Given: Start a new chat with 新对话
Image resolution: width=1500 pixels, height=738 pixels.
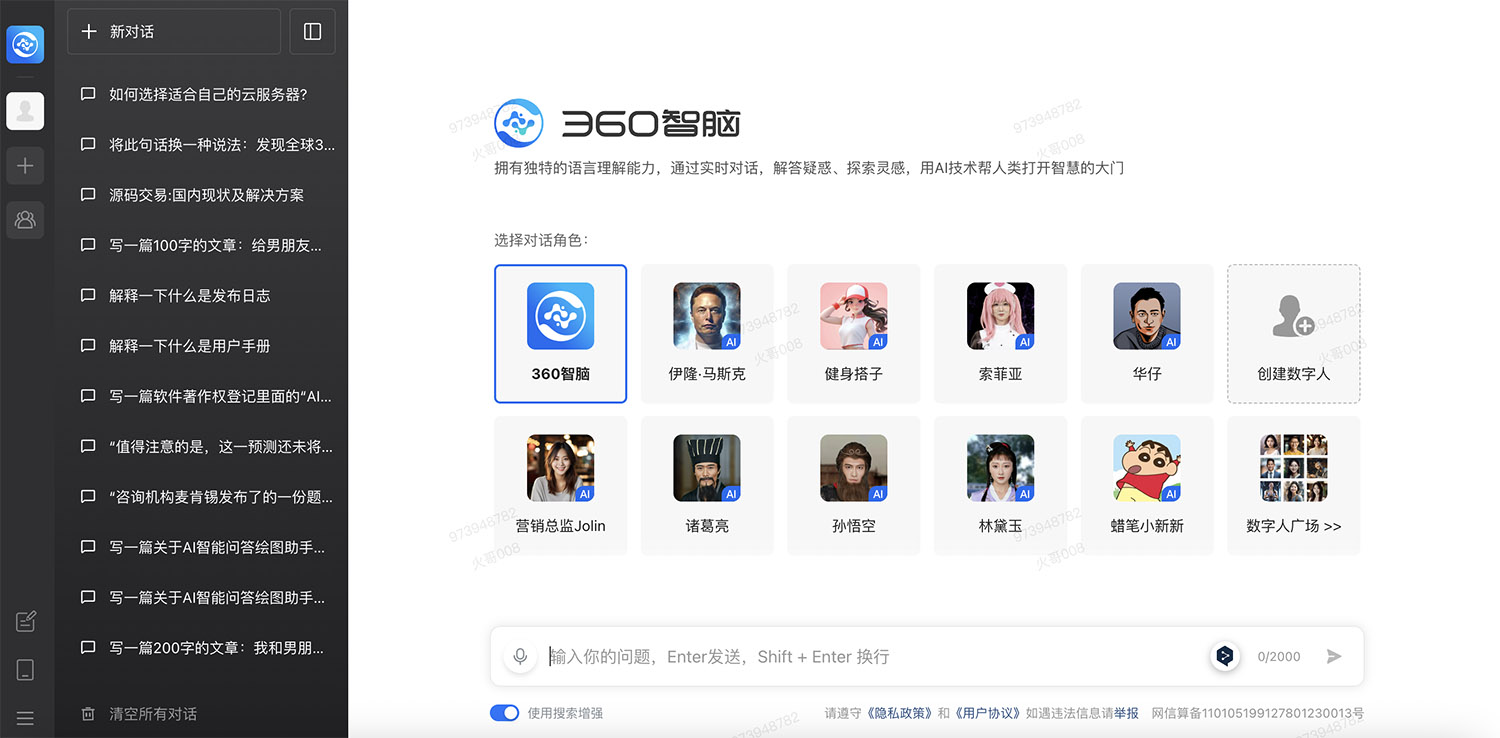Looking at the screenshot, I should click(174, 32).
